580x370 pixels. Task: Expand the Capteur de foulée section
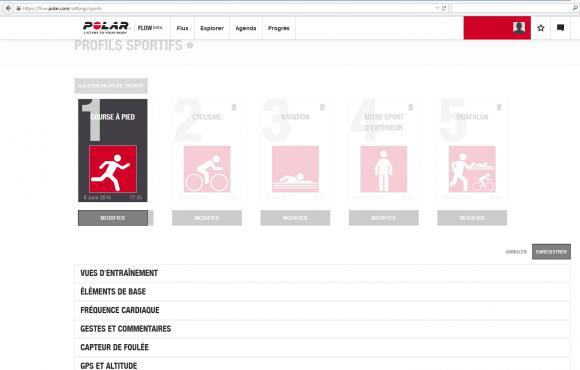(322, 347)
